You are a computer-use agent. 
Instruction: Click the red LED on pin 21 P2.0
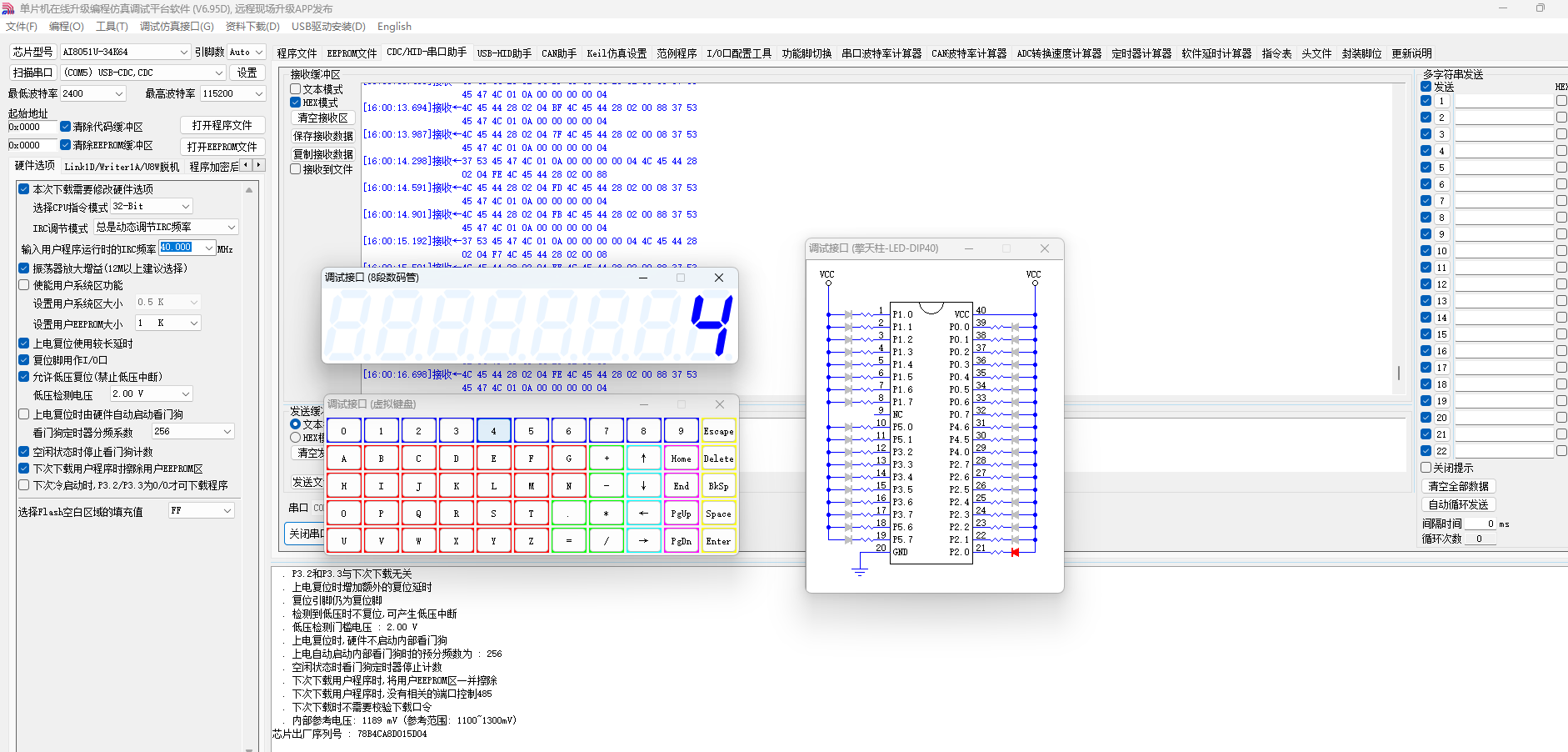[1015, 552]
